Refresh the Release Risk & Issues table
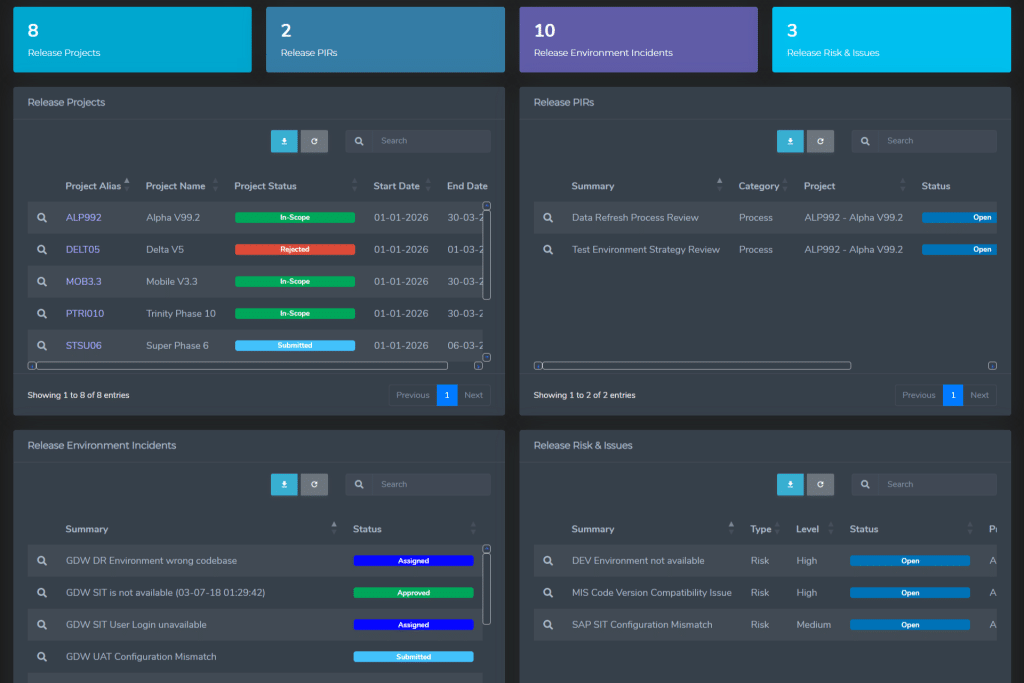The width and height of the screenshot is (1024, 683). pyautogui.click(x=820, y=484)
